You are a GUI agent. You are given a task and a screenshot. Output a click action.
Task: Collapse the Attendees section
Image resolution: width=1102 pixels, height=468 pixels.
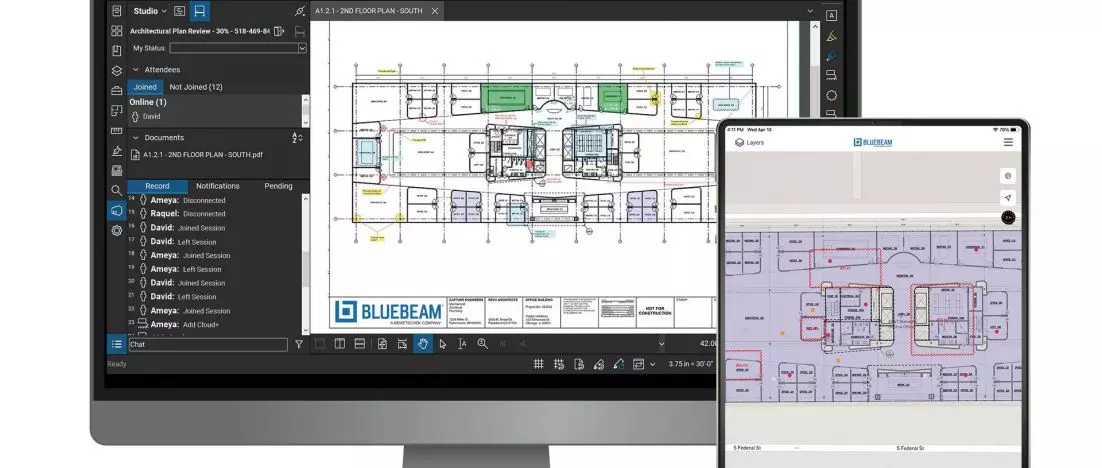pos(136,70)
